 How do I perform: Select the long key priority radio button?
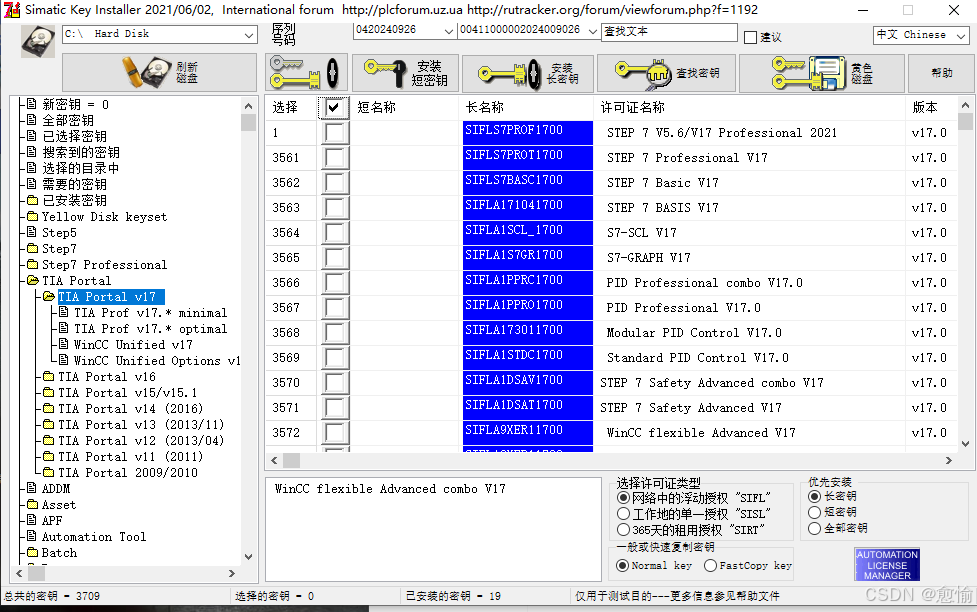814,496
